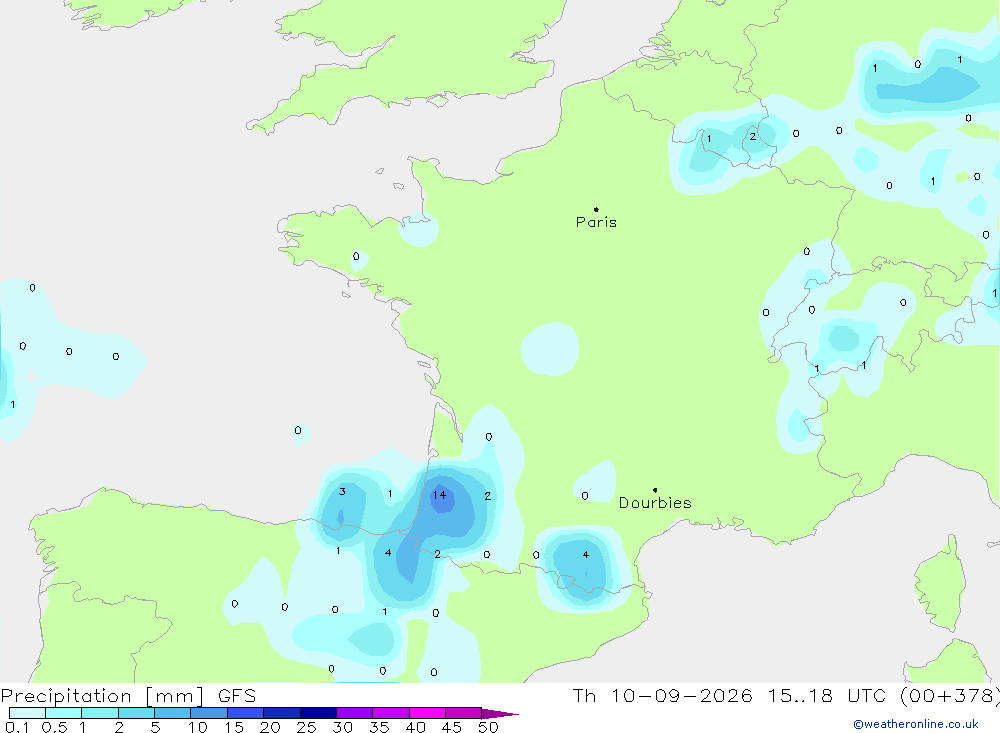Select the Dourbies location dot marker
This screenshot has height=733, width=1000.
pos(655,490)
